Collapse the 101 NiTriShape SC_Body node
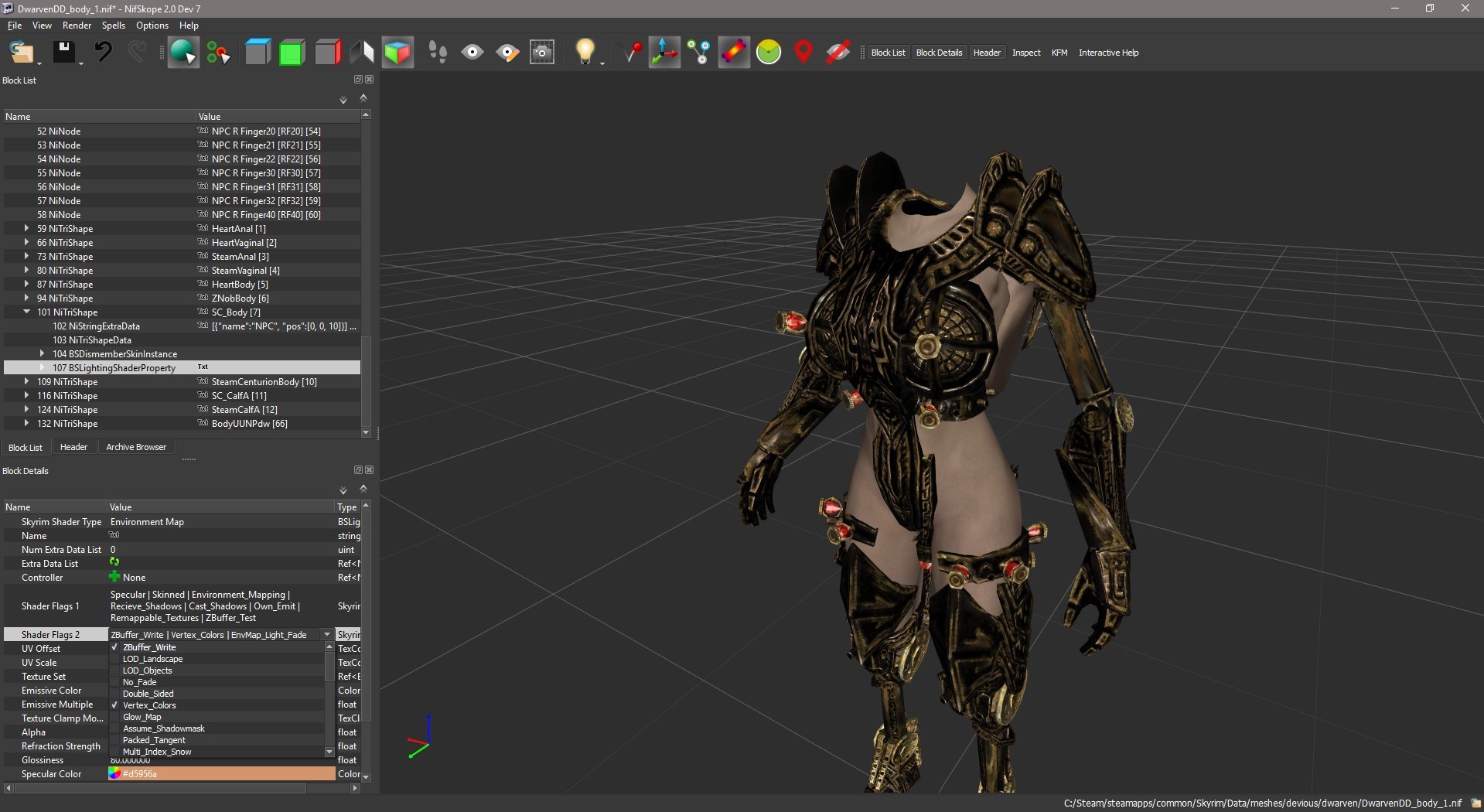This screenshot has height=812, width=1484. (x=26, y=312)
